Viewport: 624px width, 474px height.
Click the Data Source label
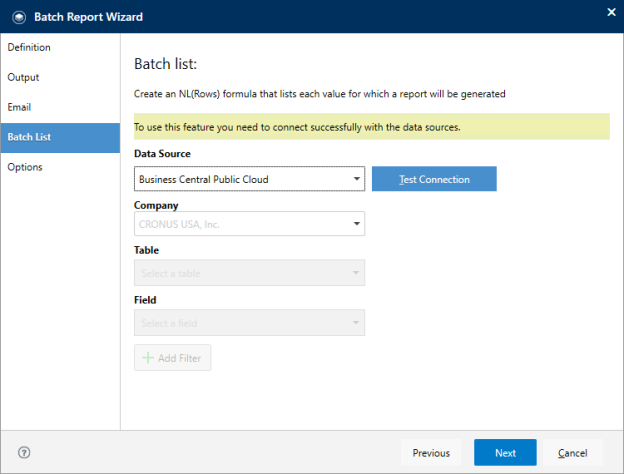pyautogui.click(x=162, y=154)
